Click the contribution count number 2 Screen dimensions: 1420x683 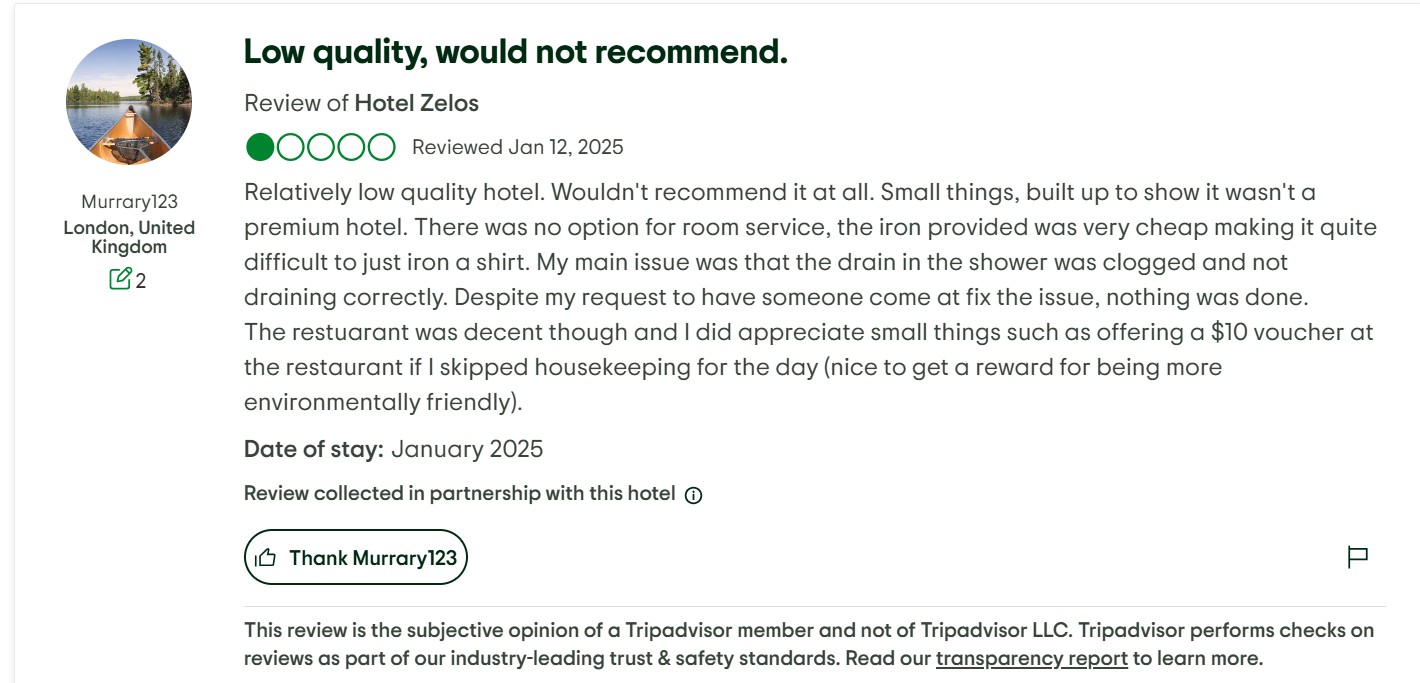[x=141, y=281]
